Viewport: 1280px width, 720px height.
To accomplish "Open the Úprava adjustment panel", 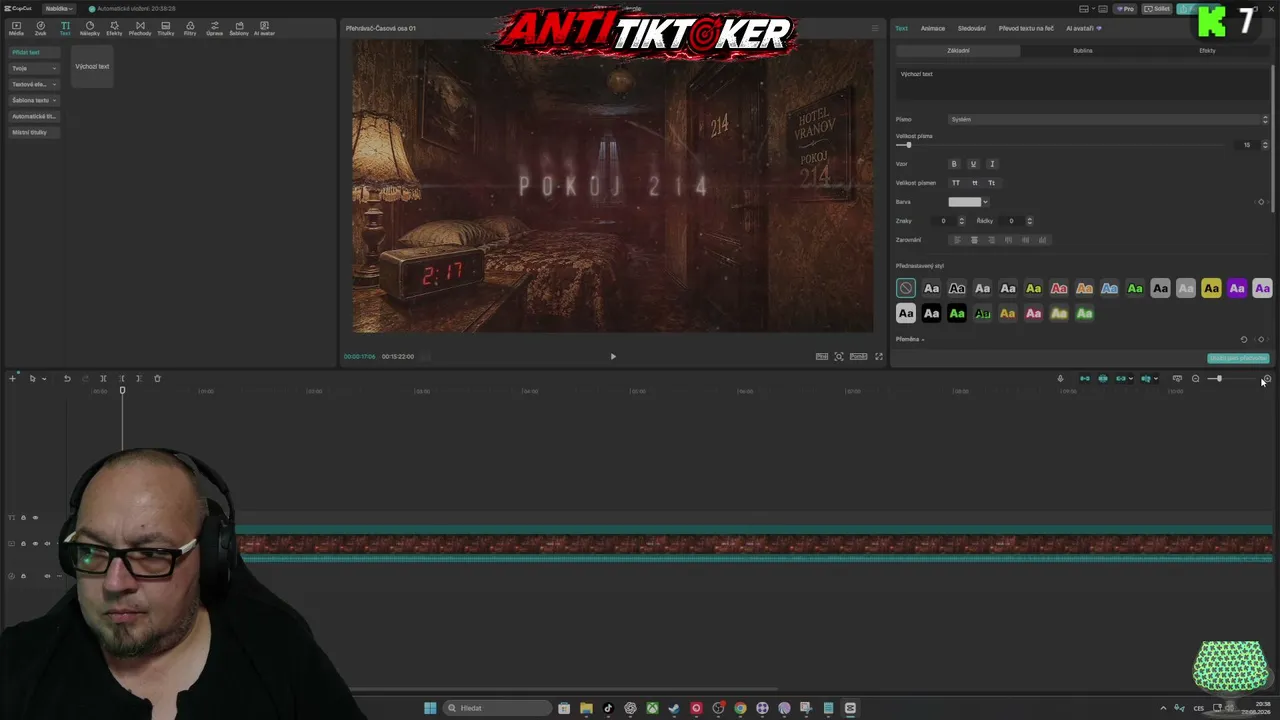I will [214, 28].
